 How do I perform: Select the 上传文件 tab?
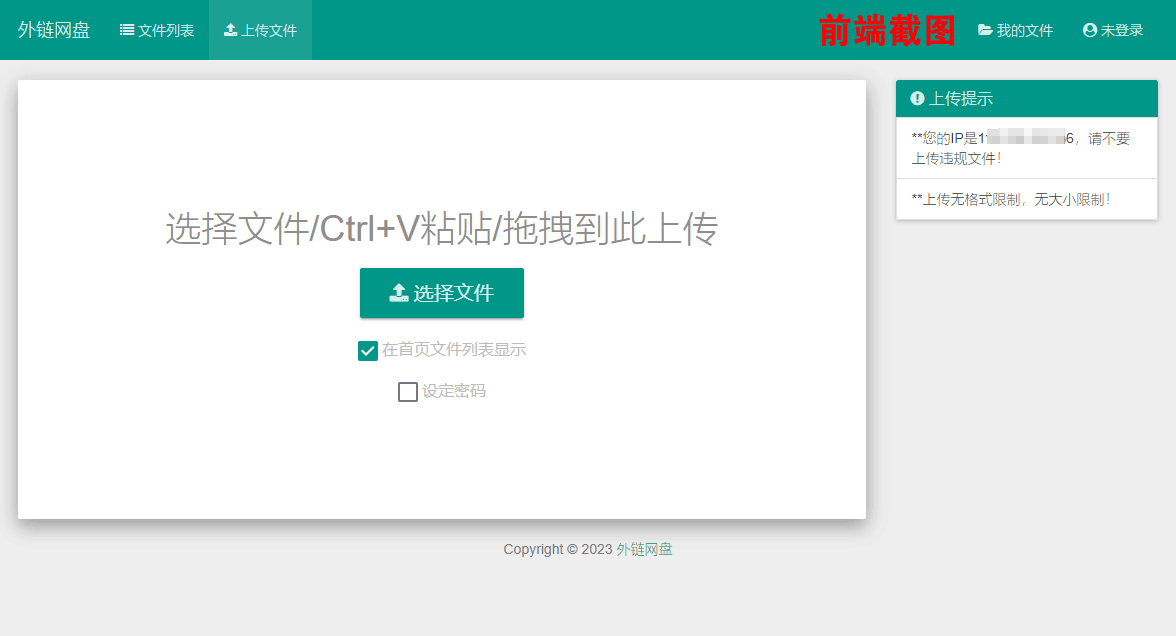coord(260,30)
